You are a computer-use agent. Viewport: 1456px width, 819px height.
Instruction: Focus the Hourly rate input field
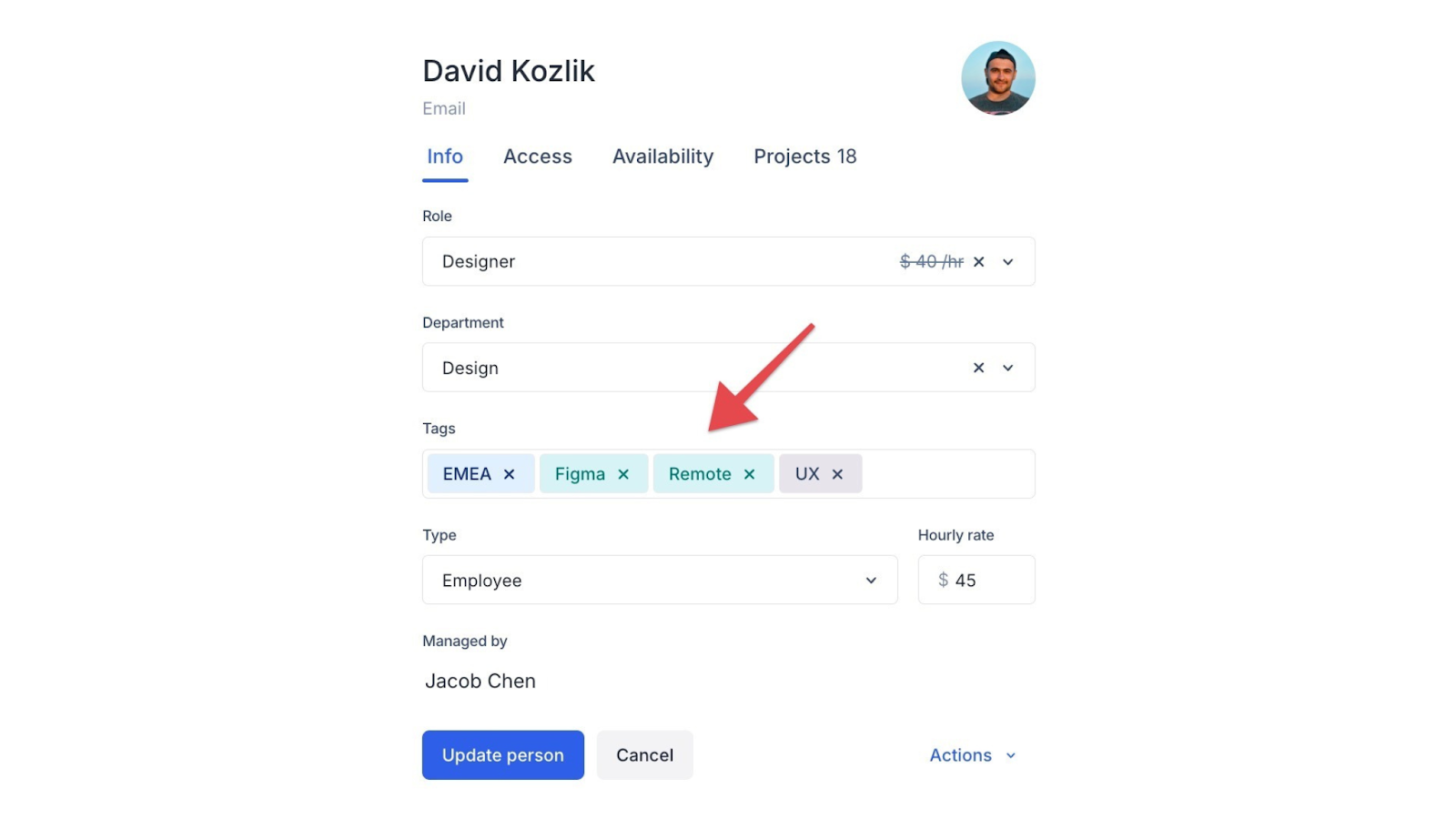(x=987, y=580)
